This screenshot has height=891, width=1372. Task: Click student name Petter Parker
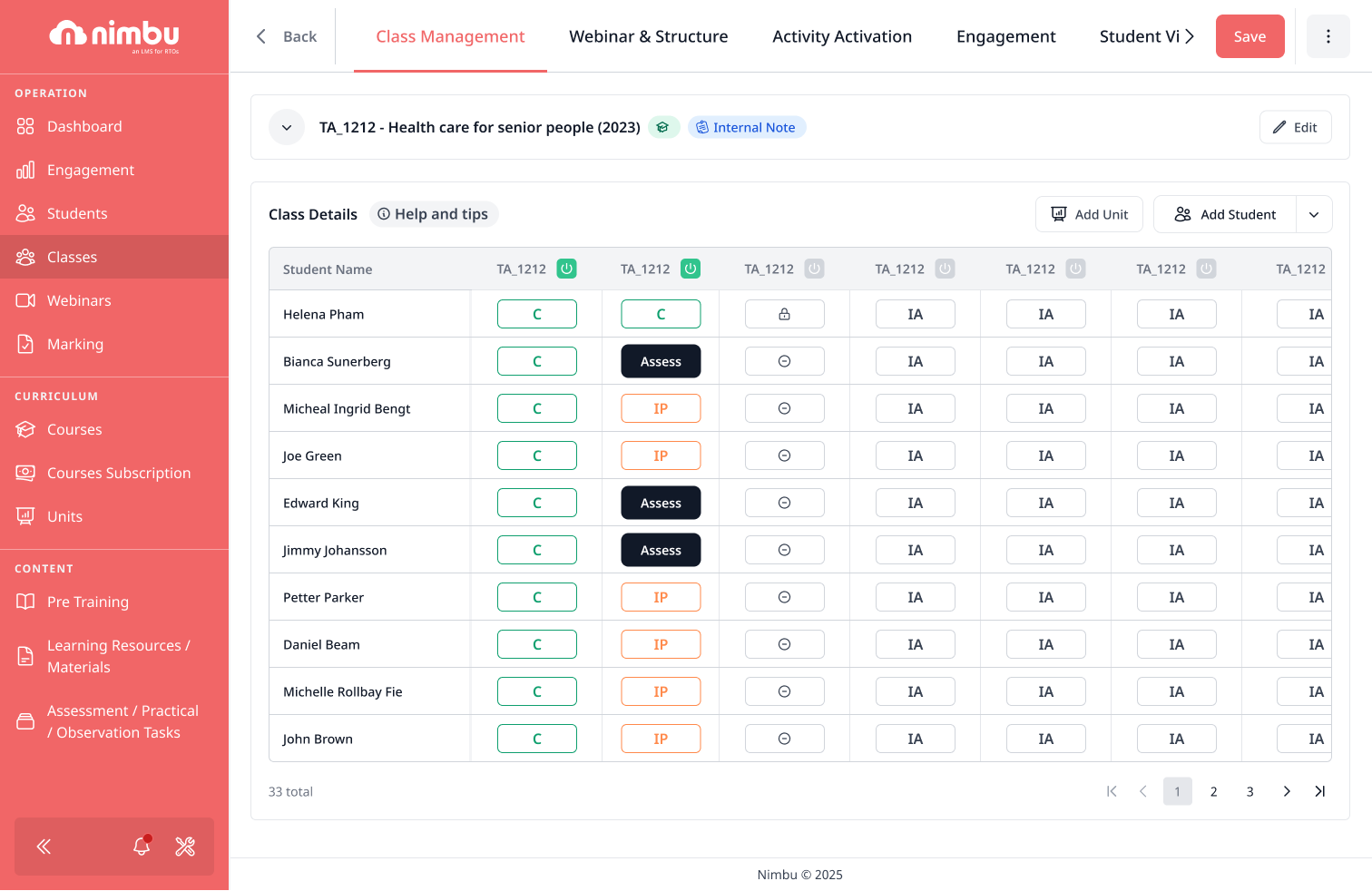click(x=323, y=597)
